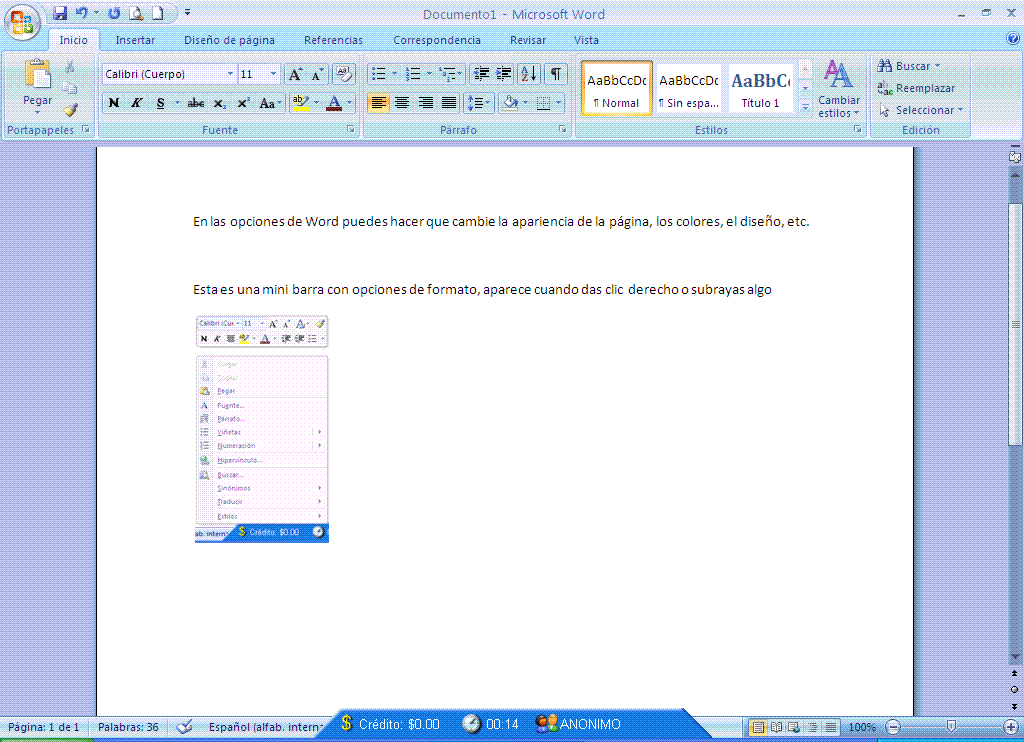This screenshot has height=742, width=1024.
Task: Undo the last action
Action: [x=82, y=13]
